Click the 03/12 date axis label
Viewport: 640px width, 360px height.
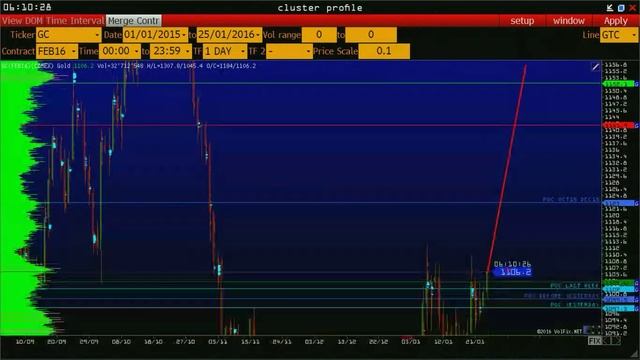314,341
